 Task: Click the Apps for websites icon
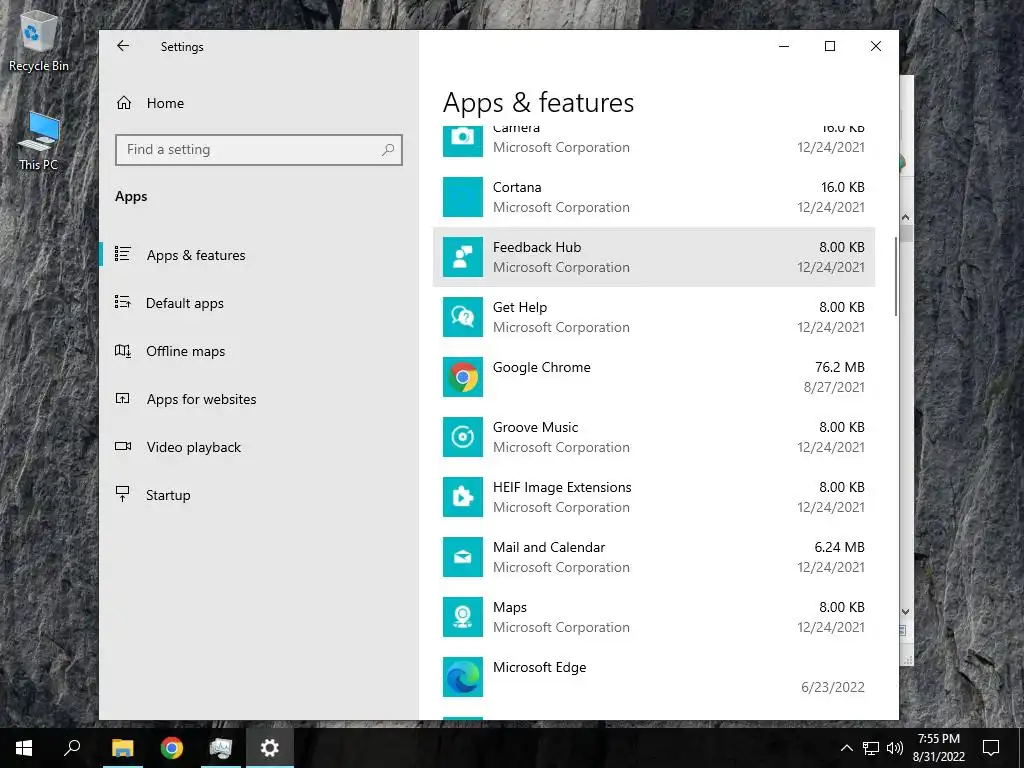pos(123,398)
